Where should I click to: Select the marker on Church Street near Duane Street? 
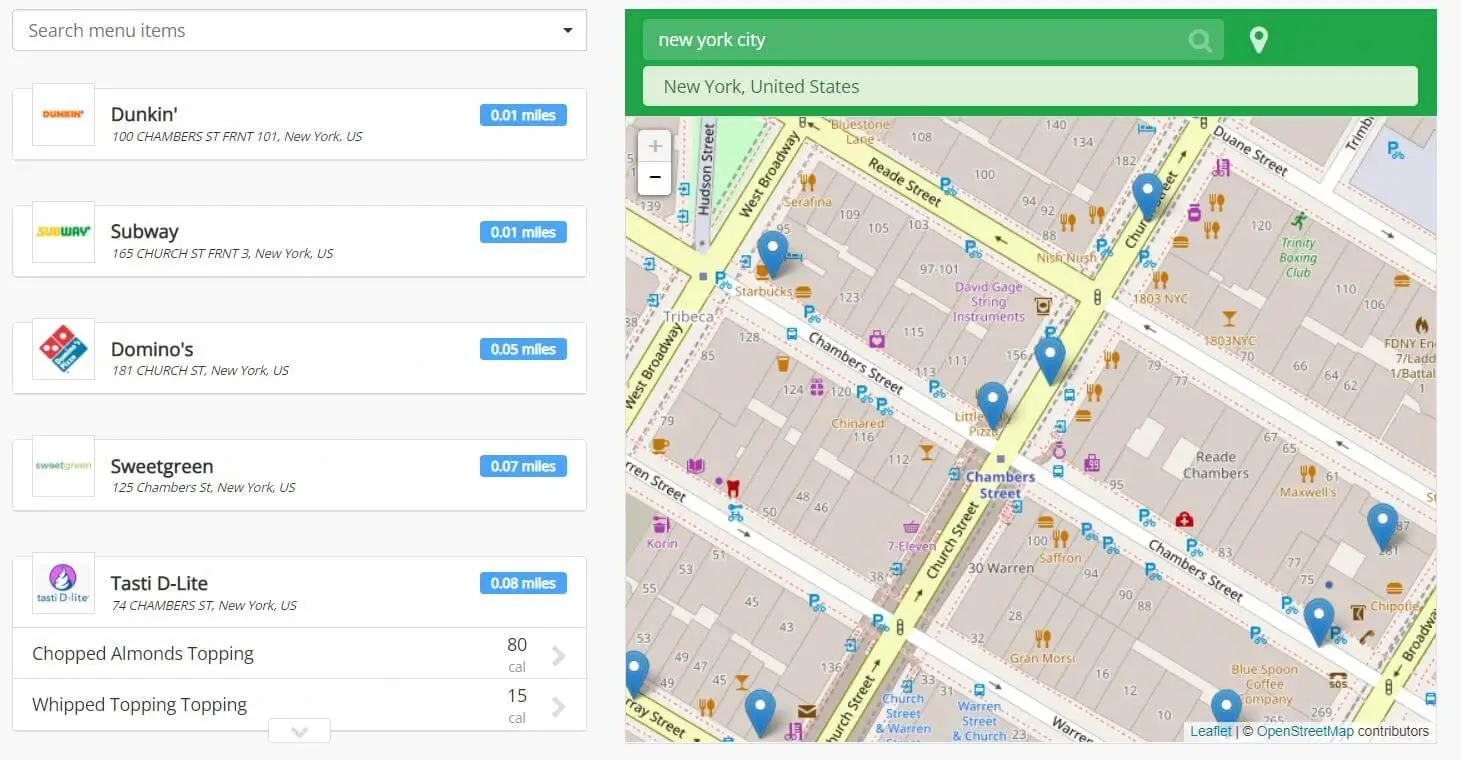point(1147,196)
